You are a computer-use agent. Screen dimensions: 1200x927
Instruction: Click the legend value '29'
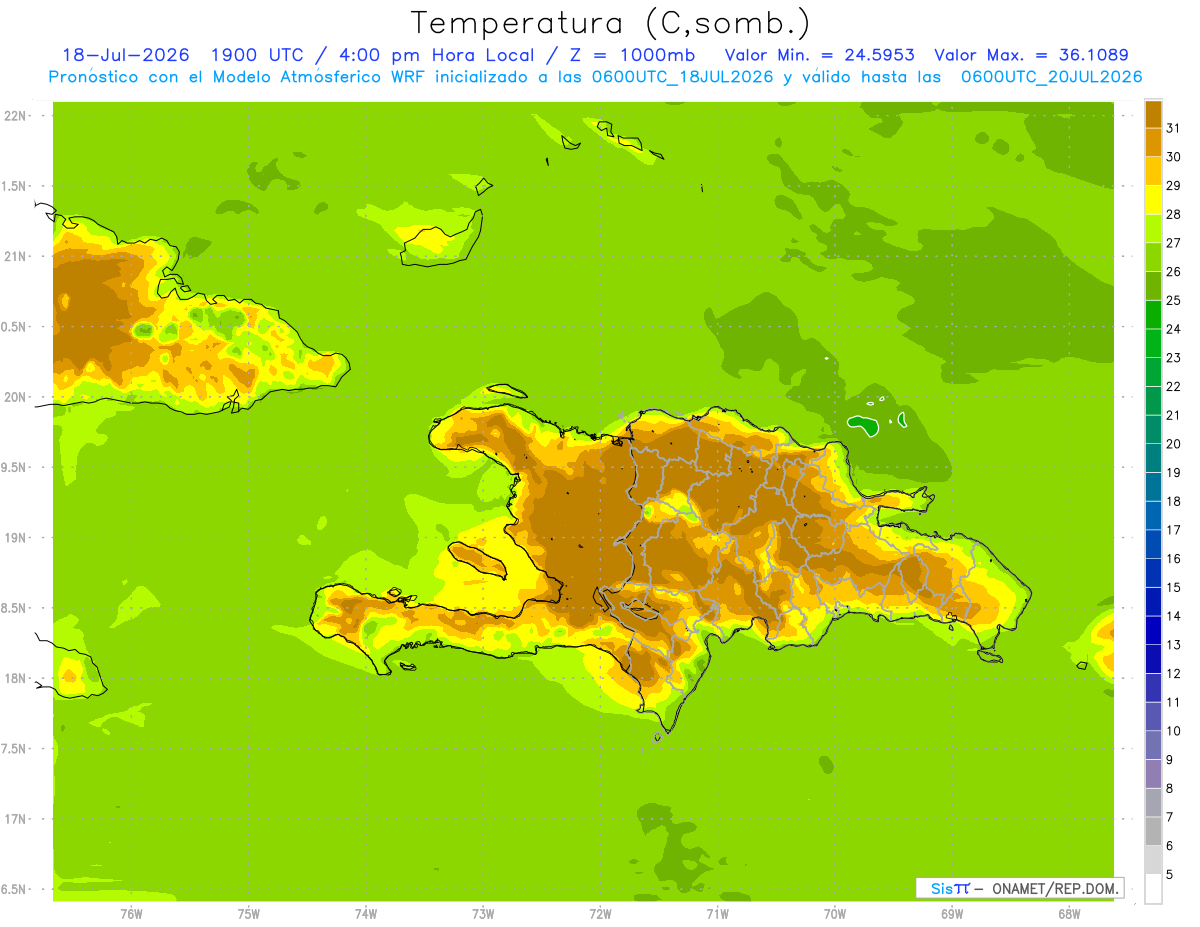[x=1173, y=185]
